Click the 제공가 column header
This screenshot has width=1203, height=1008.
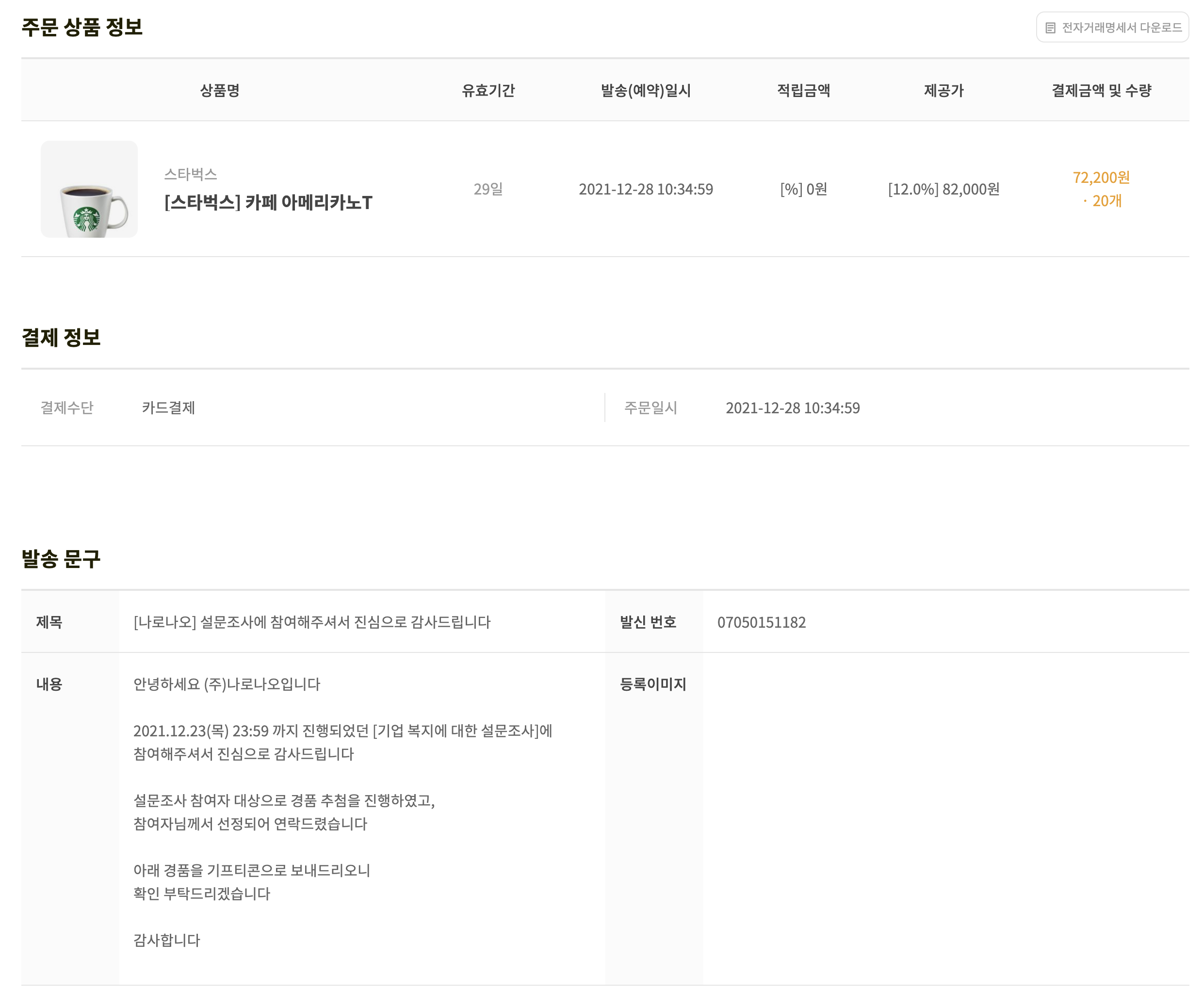click(943, 90)
